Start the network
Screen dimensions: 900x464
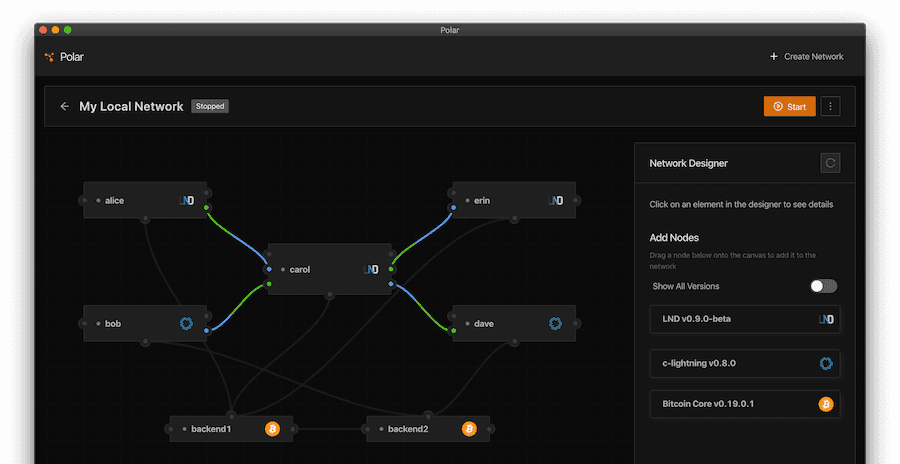tap(789, 106)
